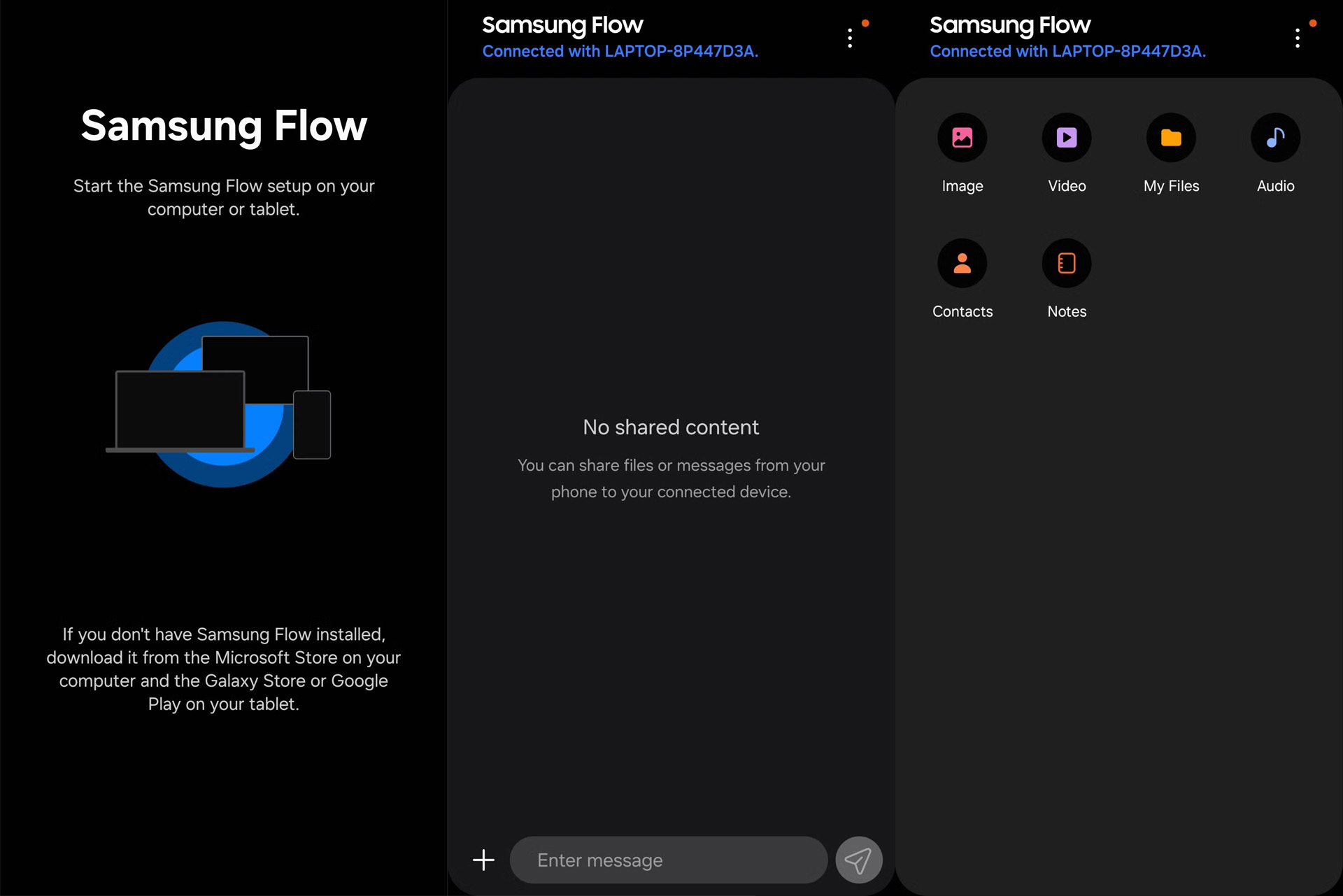Image resolution: width=1343 pixels, height=896 pixels.
Task: Open more options menu in right panel
Action: coord(1298,38)
